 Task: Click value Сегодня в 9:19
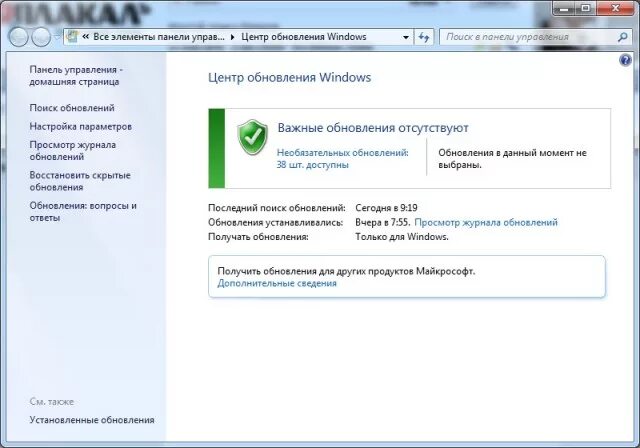click(386, 208)
